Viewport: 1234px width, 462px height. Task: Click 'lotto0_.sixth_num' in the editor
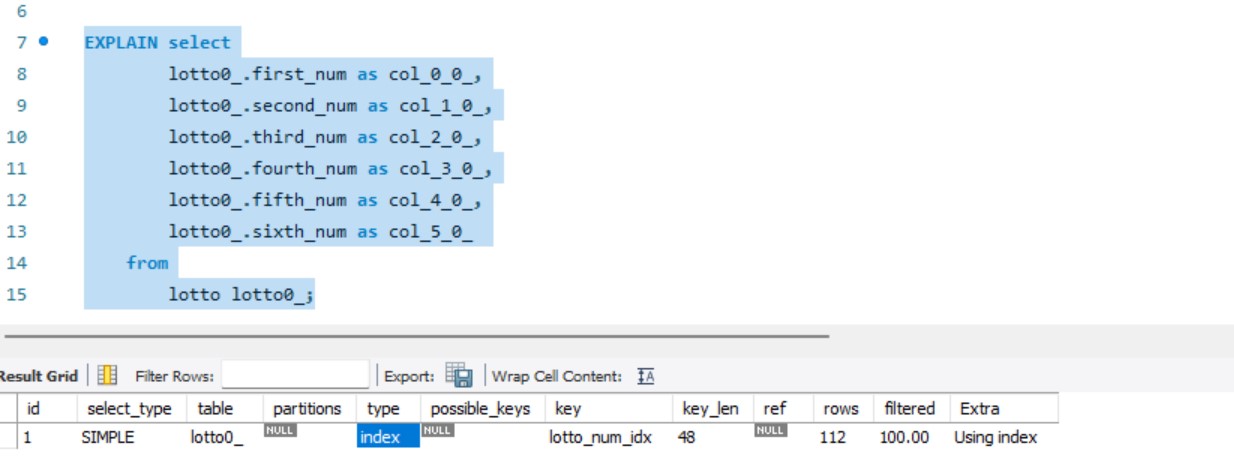[258, 231]
